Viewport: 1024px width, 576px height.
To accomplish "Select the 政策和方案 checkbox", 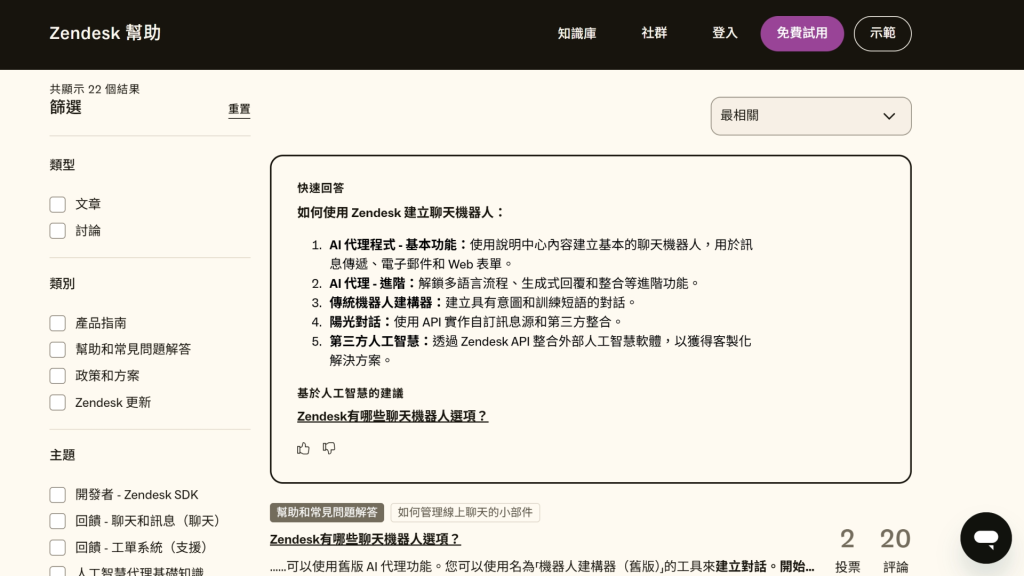I will point(58,376).
